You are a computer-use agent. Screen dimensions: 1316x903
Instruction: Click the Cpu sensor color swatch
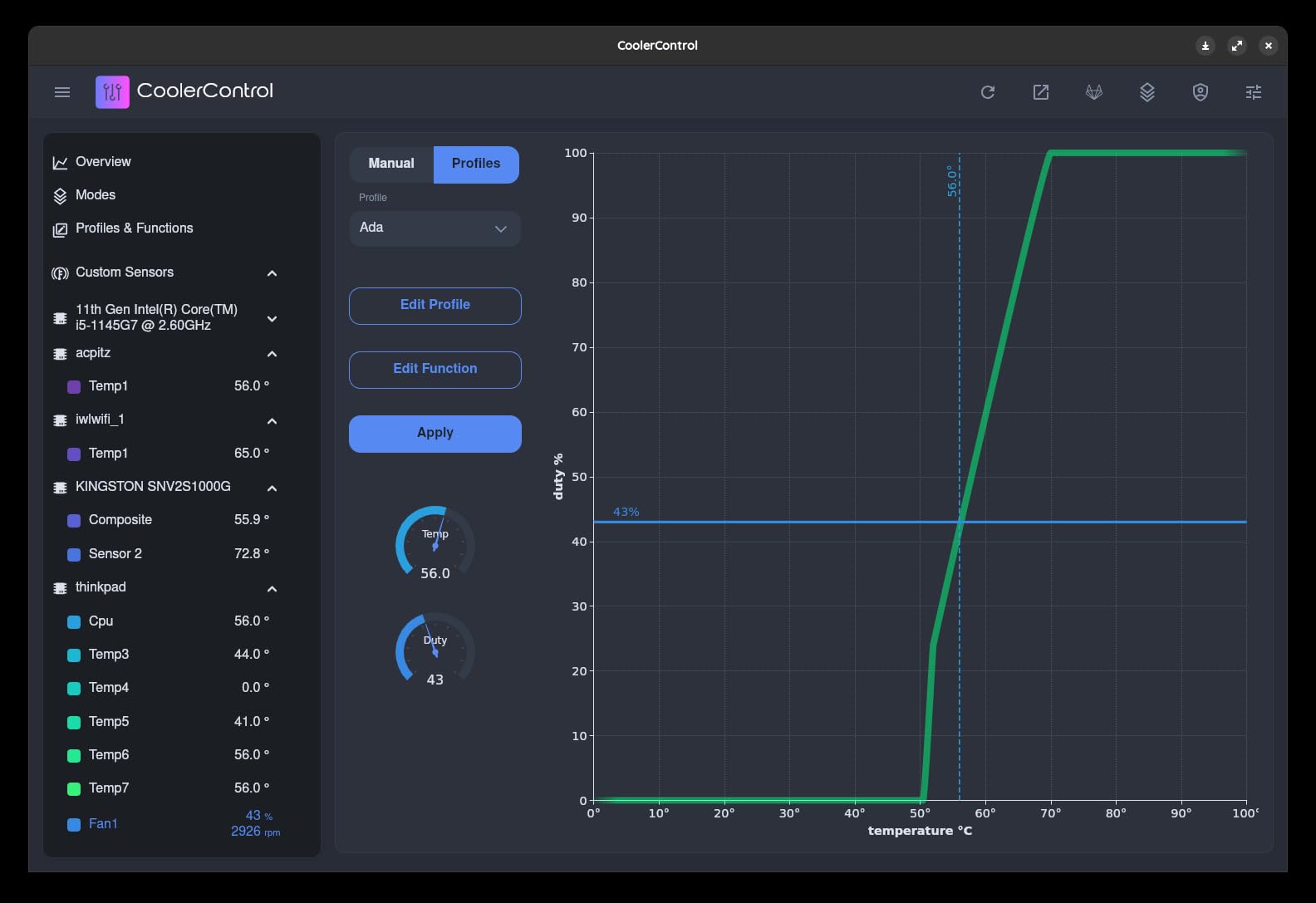[x=74, y=621]
